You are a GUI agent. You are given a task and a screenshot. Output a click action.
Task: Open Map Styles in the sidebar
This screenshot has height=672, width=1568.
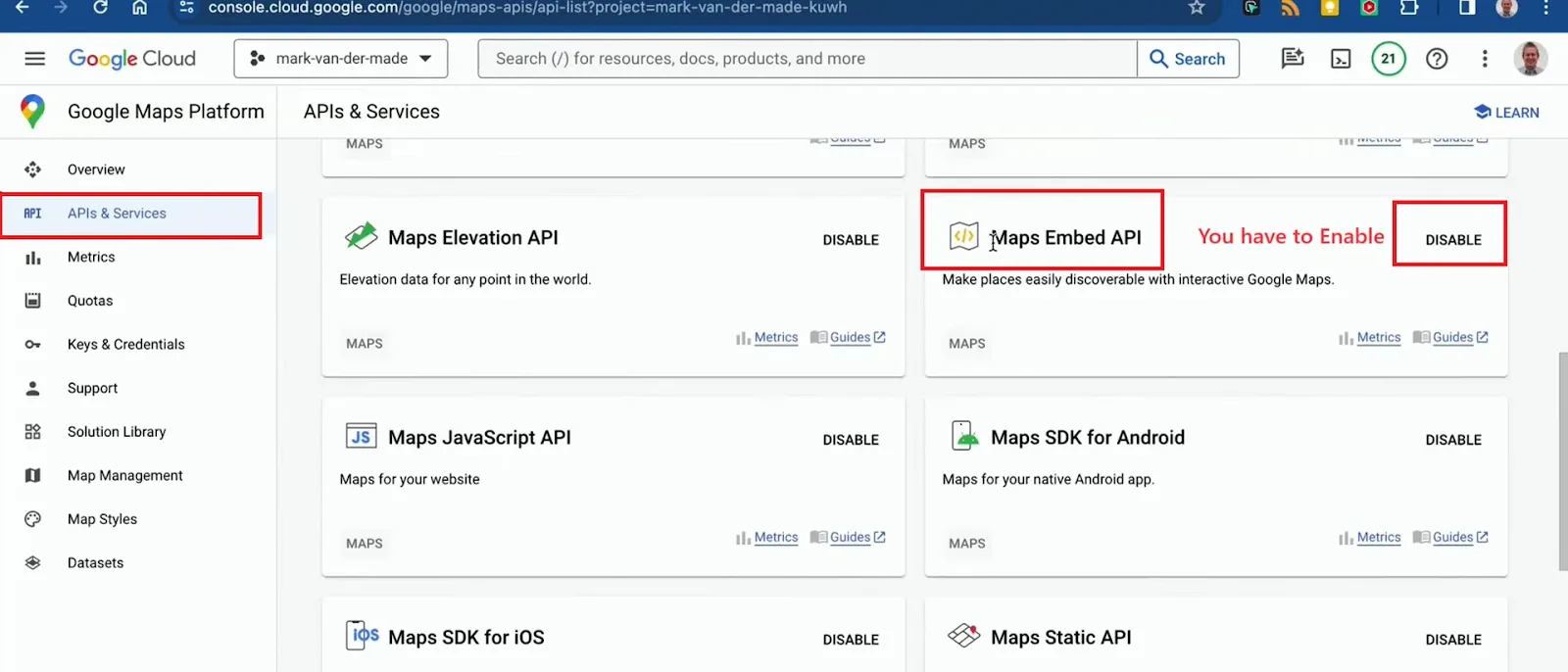point(102,519)
